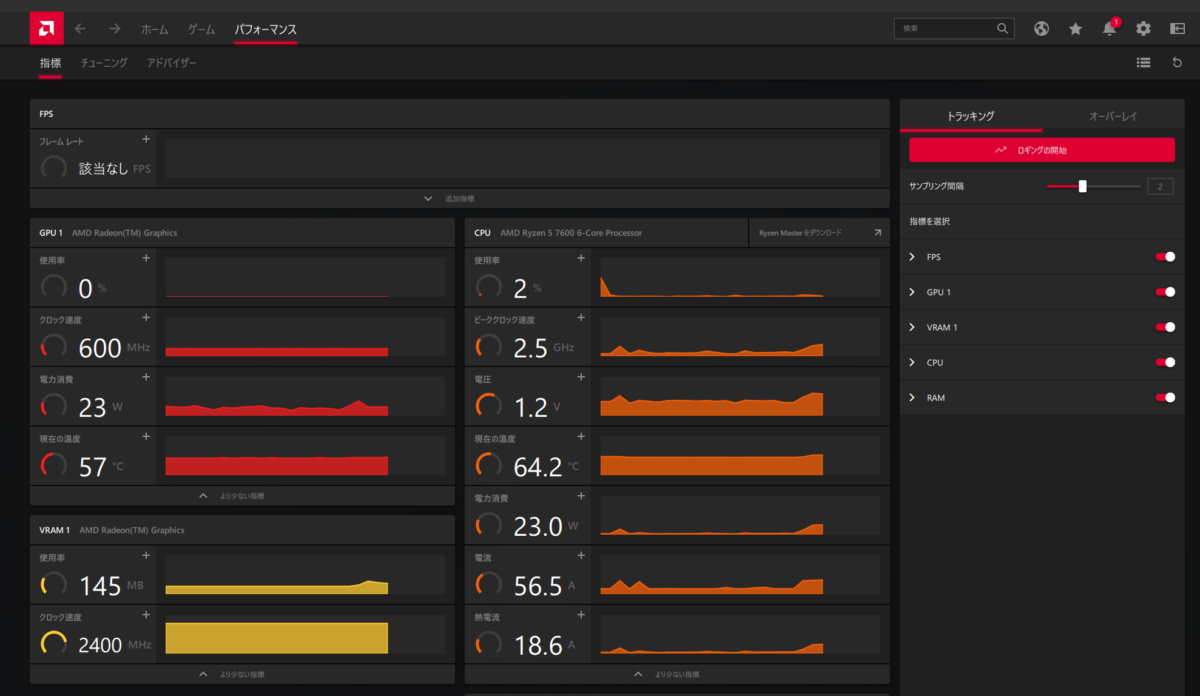Click CPU temperature value 64.2
1200x696 pixels.
click(x=538, y=466)
